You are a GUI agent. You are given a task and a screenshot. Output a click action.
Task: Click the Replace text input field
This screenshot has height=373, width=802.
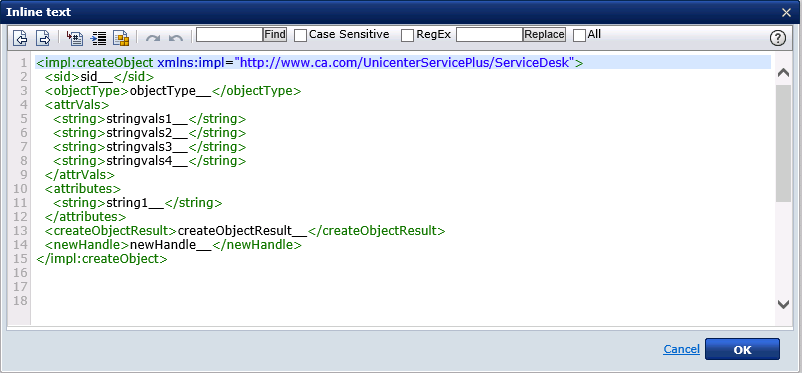[x=489, y=34]
